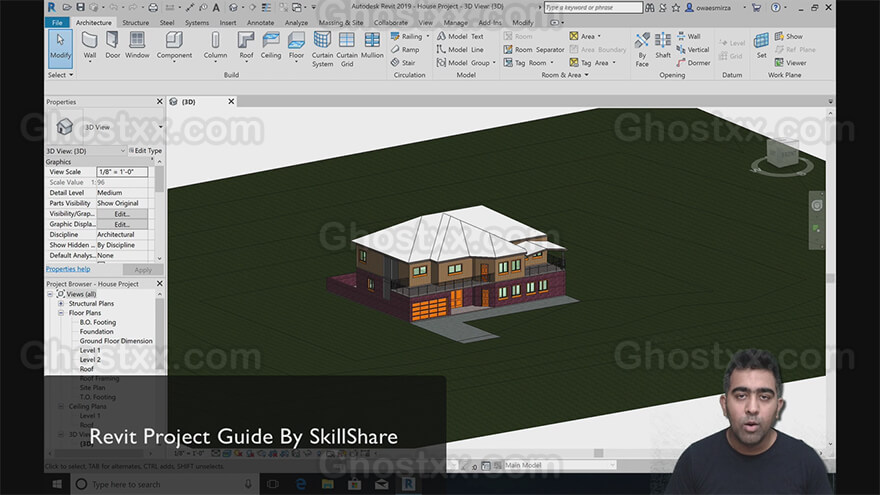Draw a Model Line
Viewport: 880px width, 495px height.
point(460,49)
